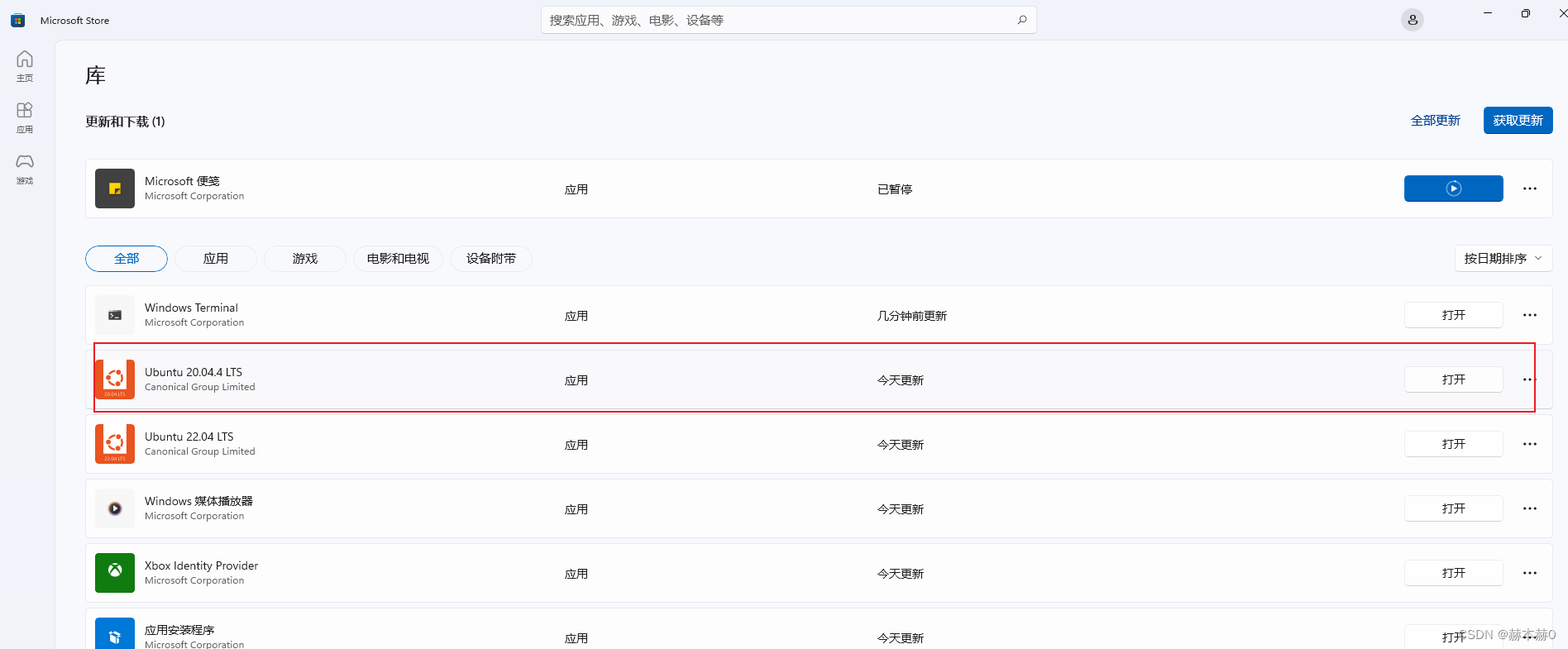
Task: Resume the paused Microsoft 便笺 download
Action: click(1453, 188)
